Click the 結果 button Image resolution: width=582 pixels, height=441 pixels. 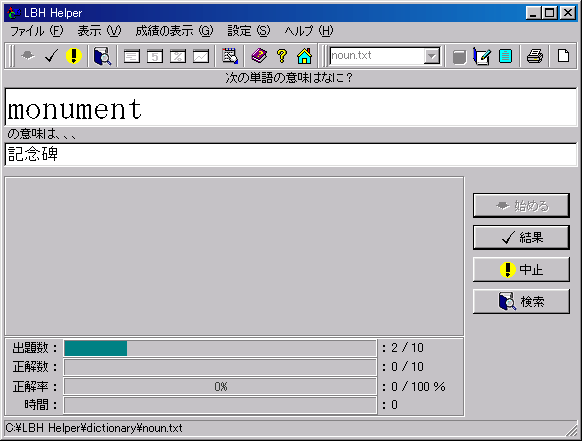pyautogui.click(x=521, y=238)
